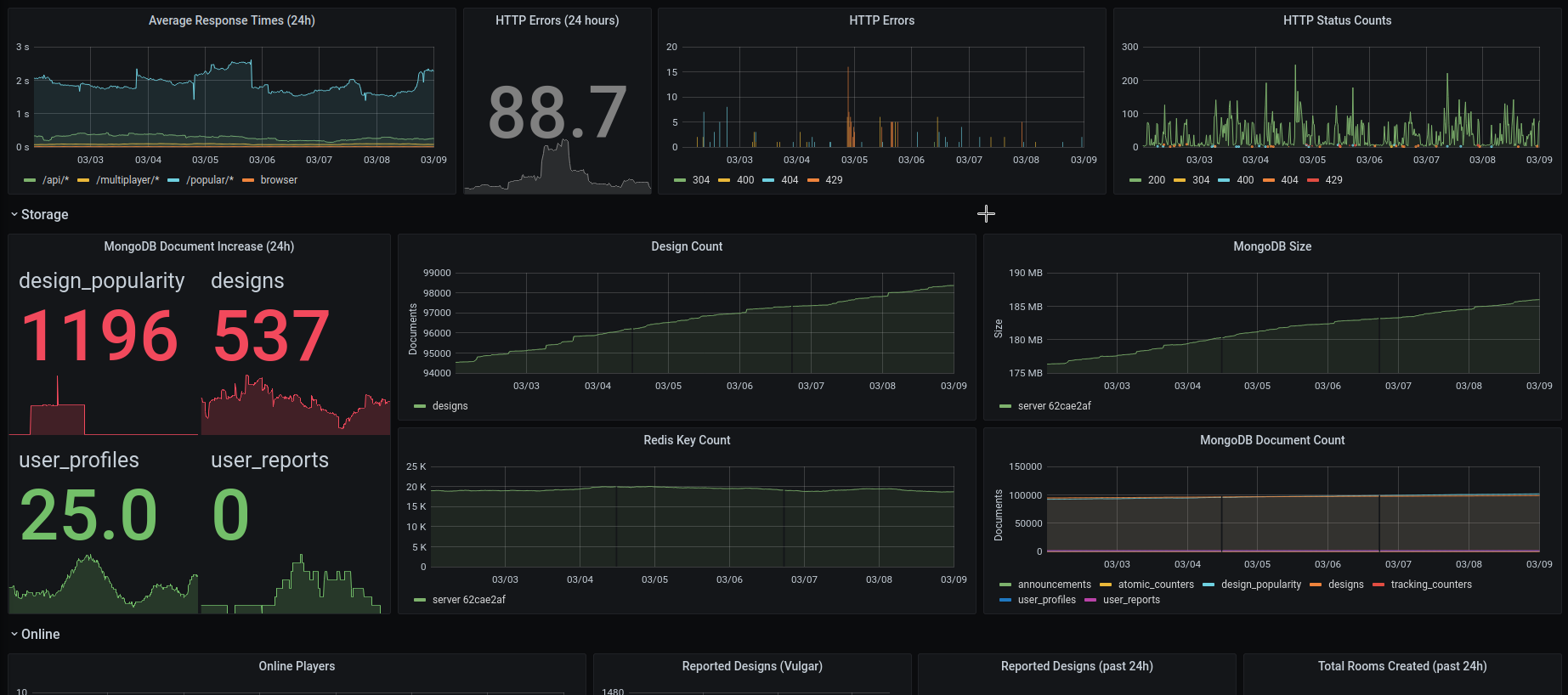Click the user_profiles stat label
The height and width of the screenshot is (695, 1568).
pos(79,460)
